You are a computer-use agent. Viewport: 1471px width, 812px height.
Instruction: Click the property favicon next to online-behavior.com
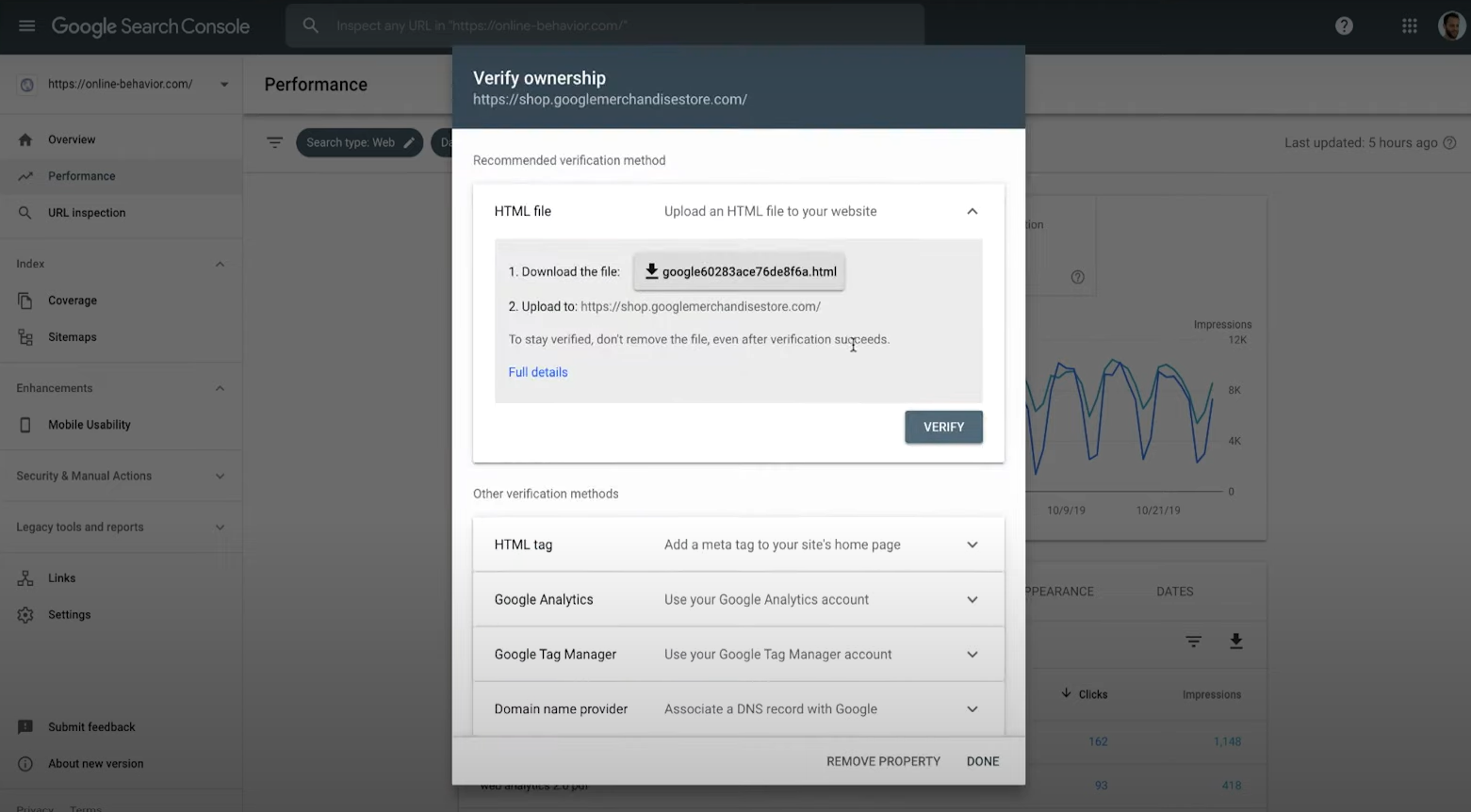coord(27,85)
